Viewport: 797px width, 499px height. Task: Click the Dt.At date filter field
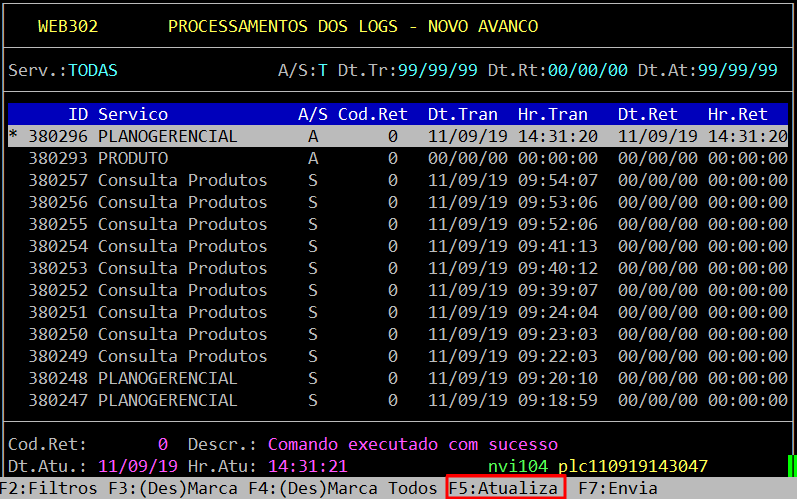(x=737, y=70)
